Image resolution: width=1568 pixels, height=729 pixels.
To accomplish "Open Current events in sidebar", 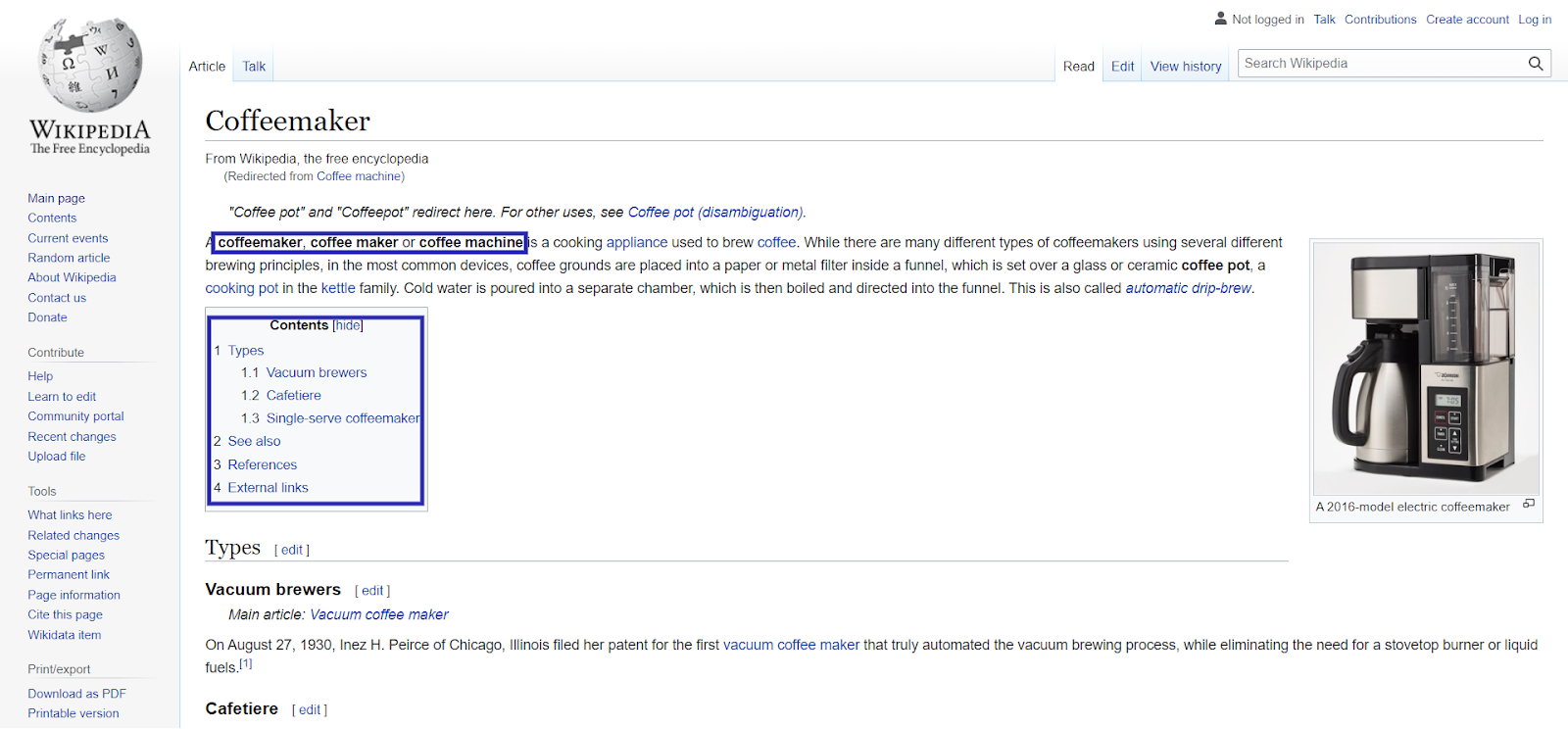I will point(68,238).
